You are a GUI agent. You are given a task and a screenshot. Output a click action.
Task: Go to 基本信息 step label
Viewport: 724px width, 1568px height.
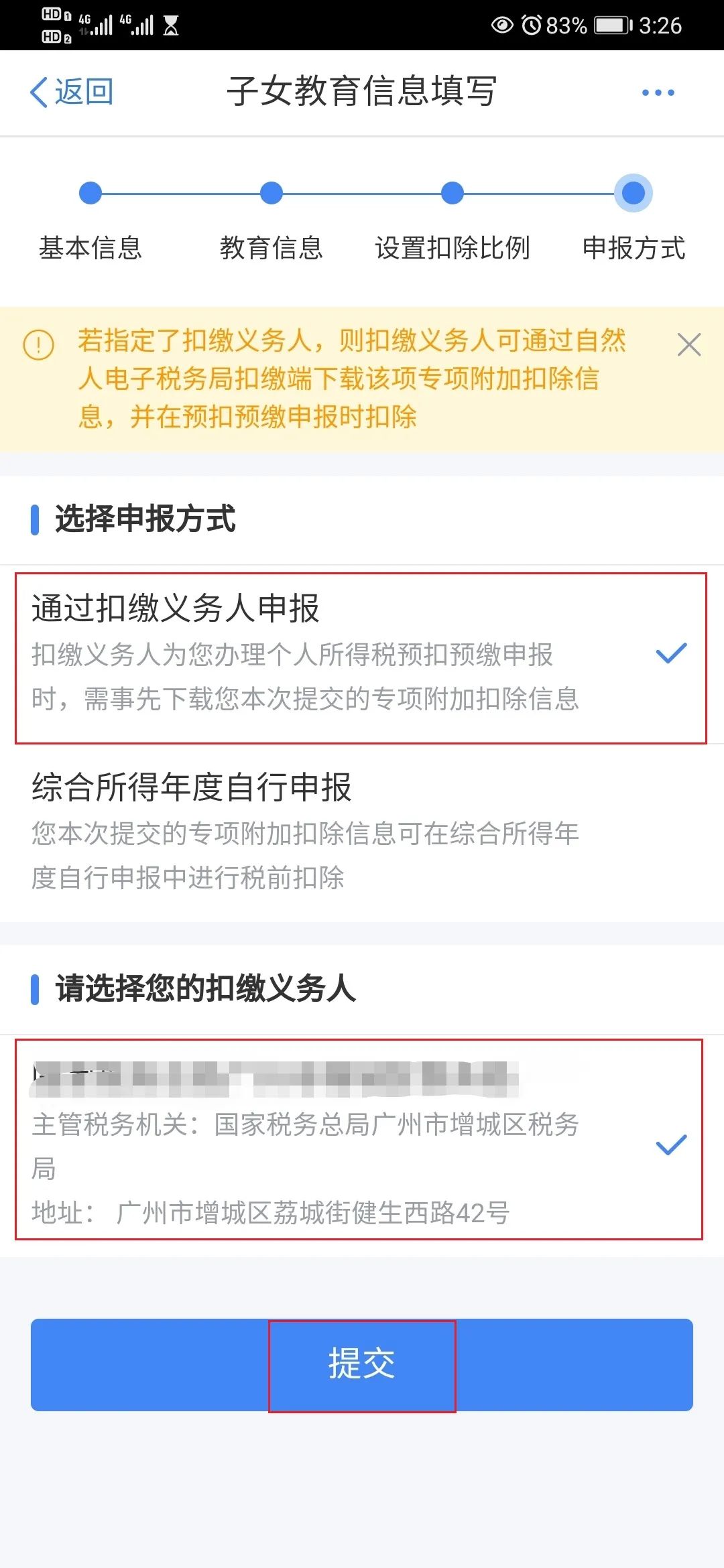point(90,248)
